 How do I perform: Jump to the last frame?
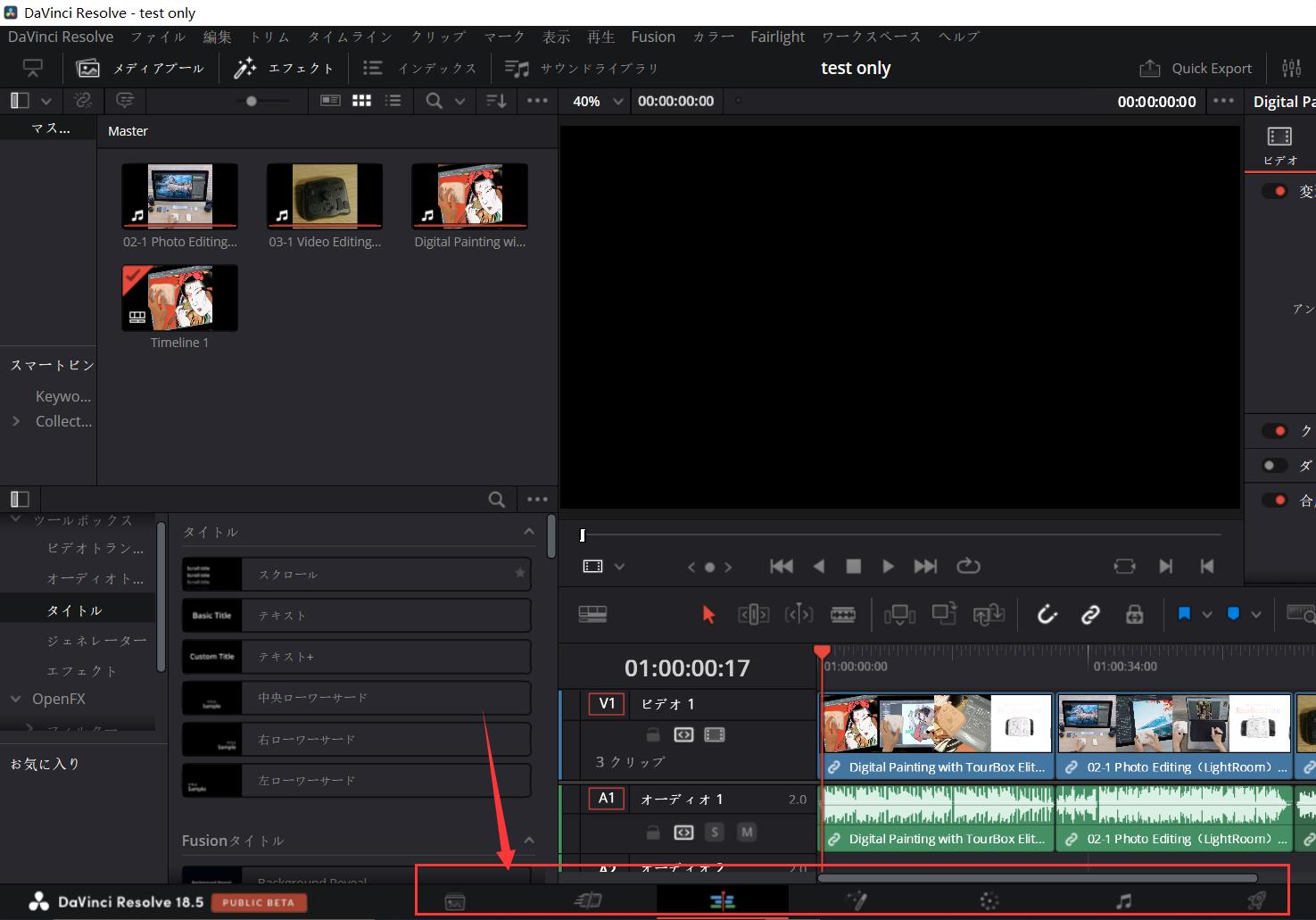pyautogui.click(x=925, y=566)
